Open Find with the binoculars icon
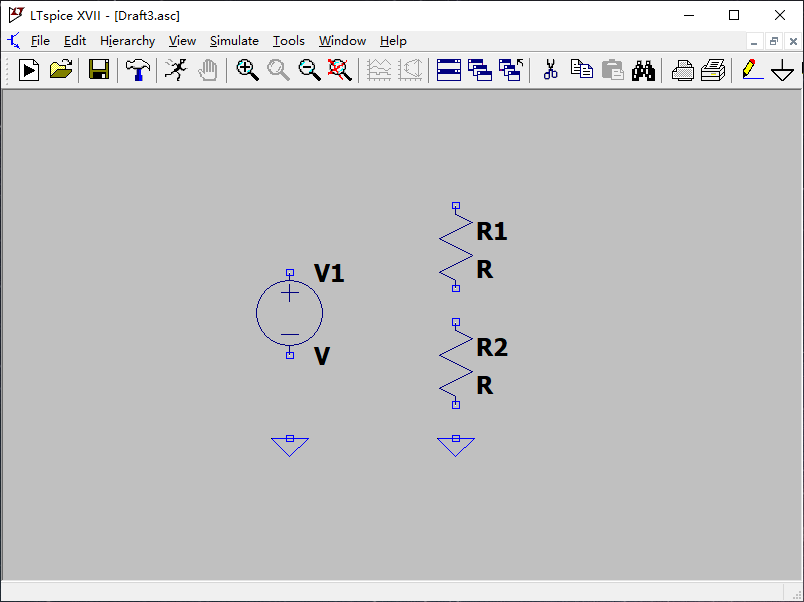The width and height of the screenshot is (804, 602). (x=643, y=70)
